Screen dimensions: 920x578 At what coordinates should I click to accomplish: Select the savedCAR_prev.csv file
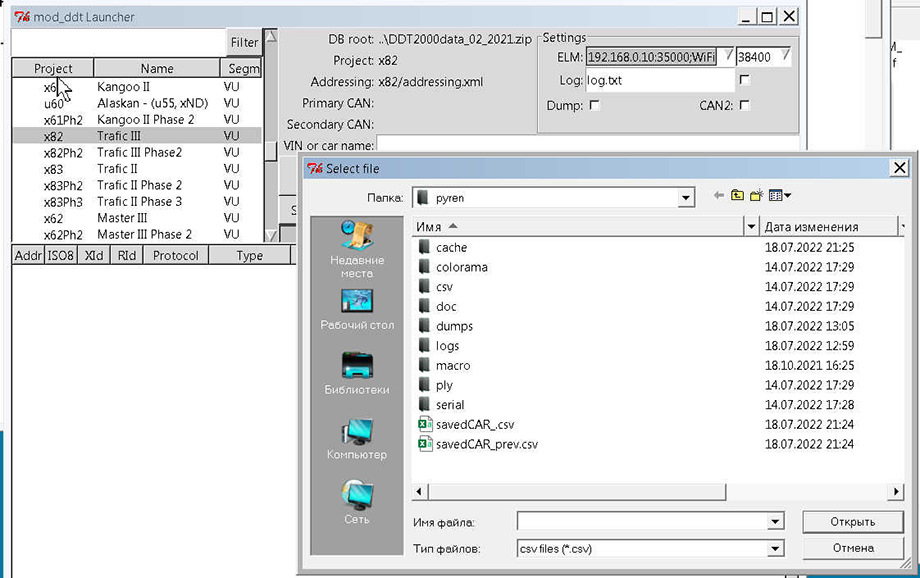(x=486, y=443)
